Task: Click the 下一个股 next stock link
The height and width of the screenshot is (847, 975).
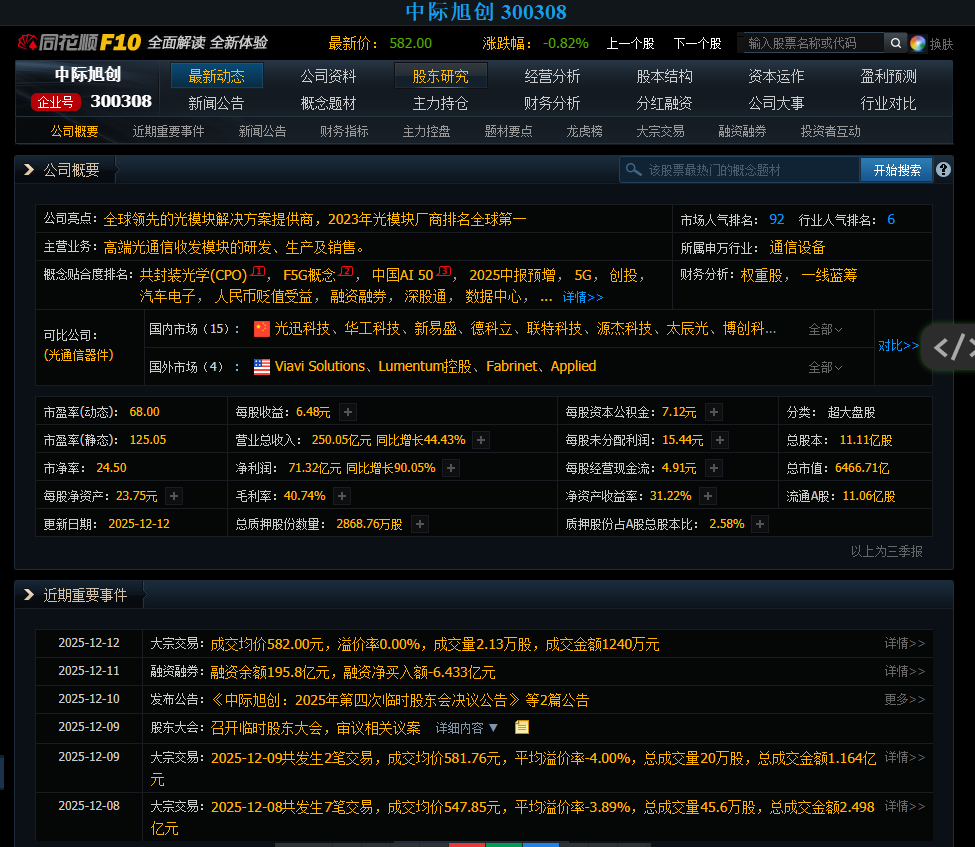Action: point(697,43)
